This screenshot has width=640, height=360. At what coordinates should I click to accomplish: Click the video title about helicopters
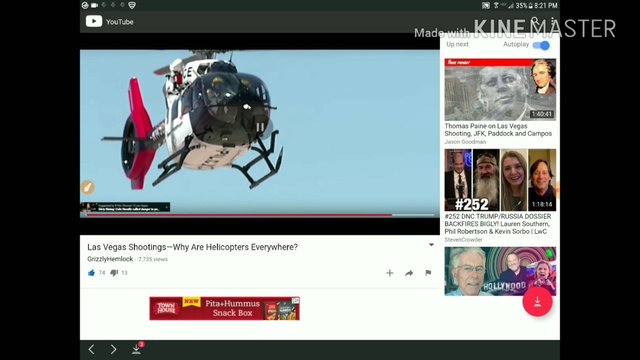pos(192,247)
